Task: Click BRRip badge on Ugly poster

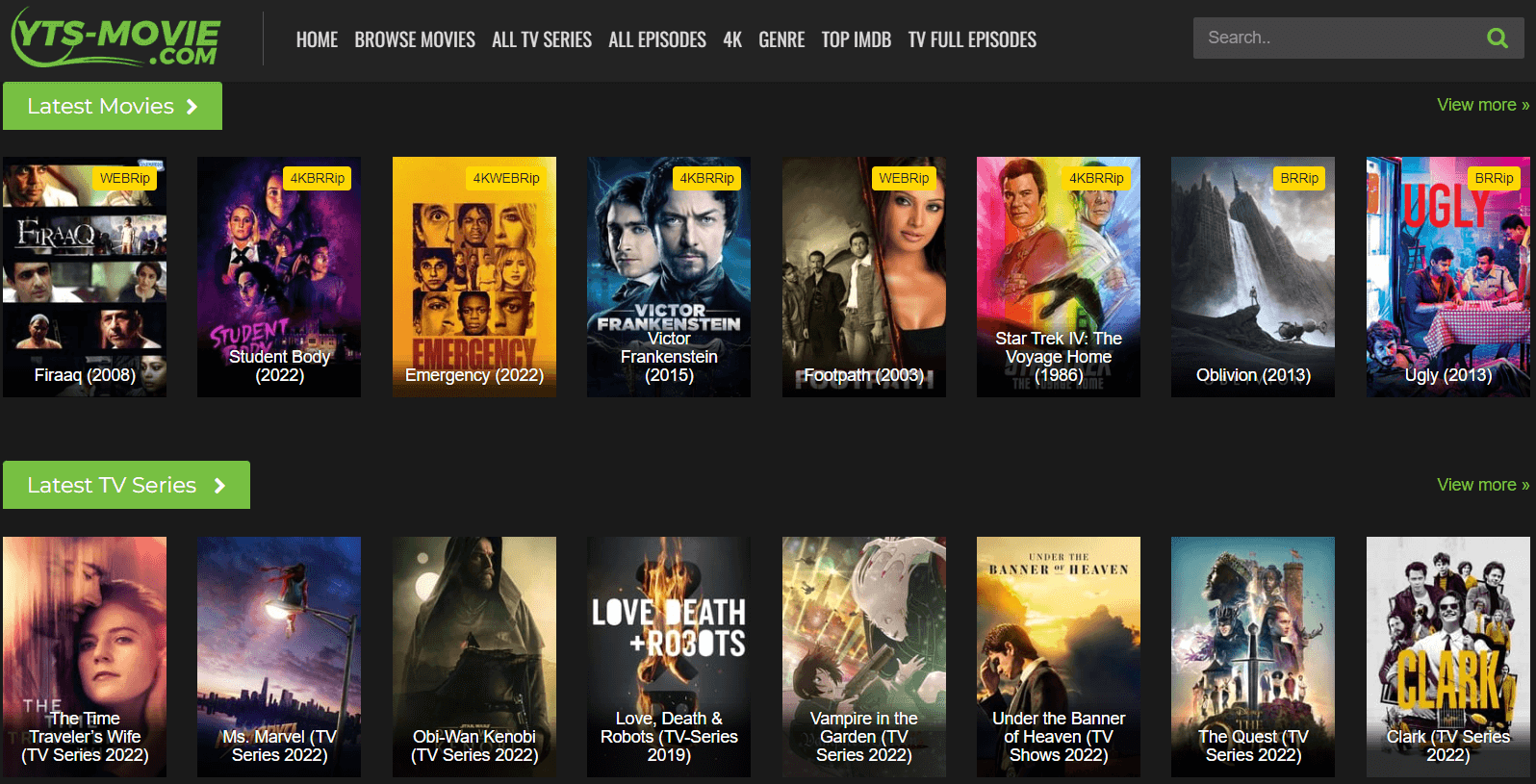Action: pyautogui.click(x=1495, y=178)
